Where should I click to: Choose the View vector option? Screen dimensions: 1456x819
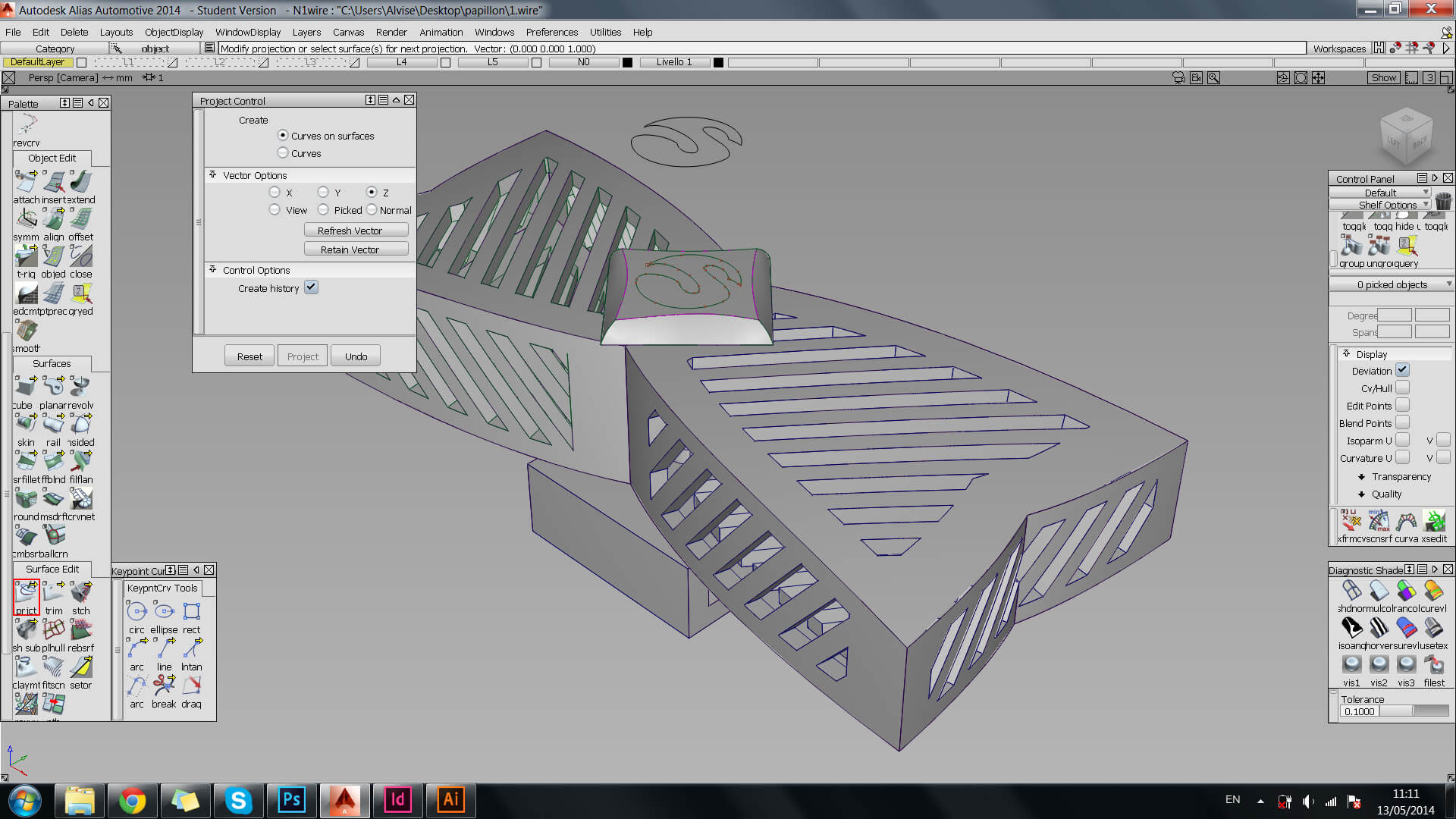tap(275, 210)
